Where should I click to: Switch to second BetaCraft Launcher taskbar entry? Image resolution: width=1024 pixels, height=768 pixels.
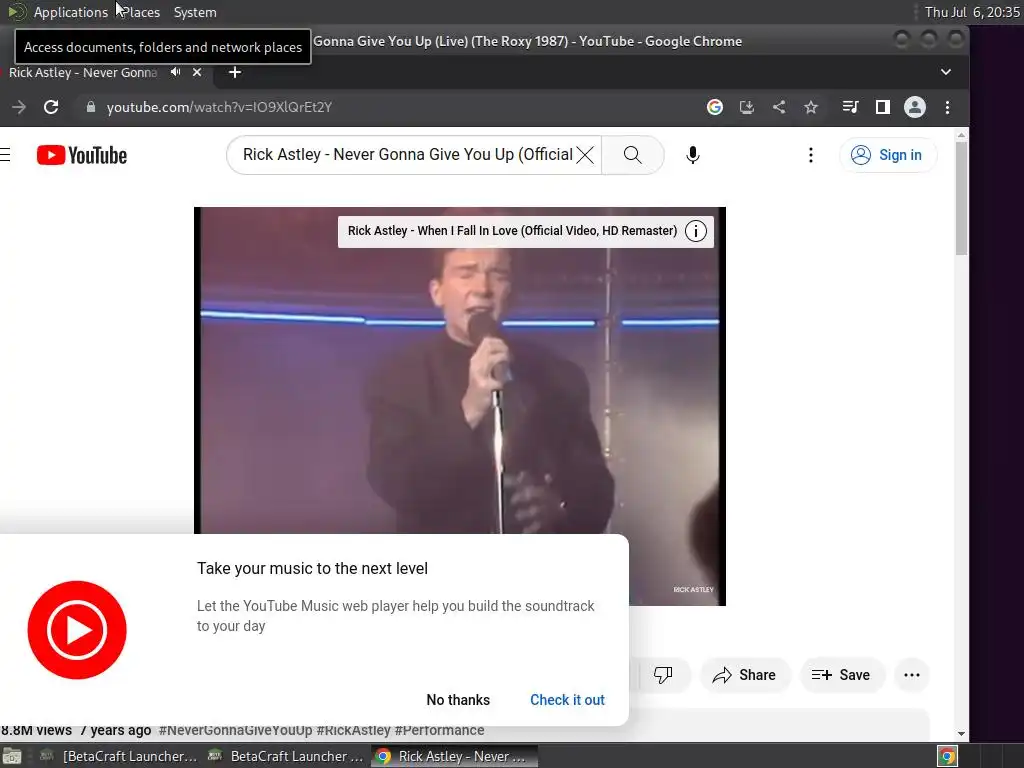[285, 756]
